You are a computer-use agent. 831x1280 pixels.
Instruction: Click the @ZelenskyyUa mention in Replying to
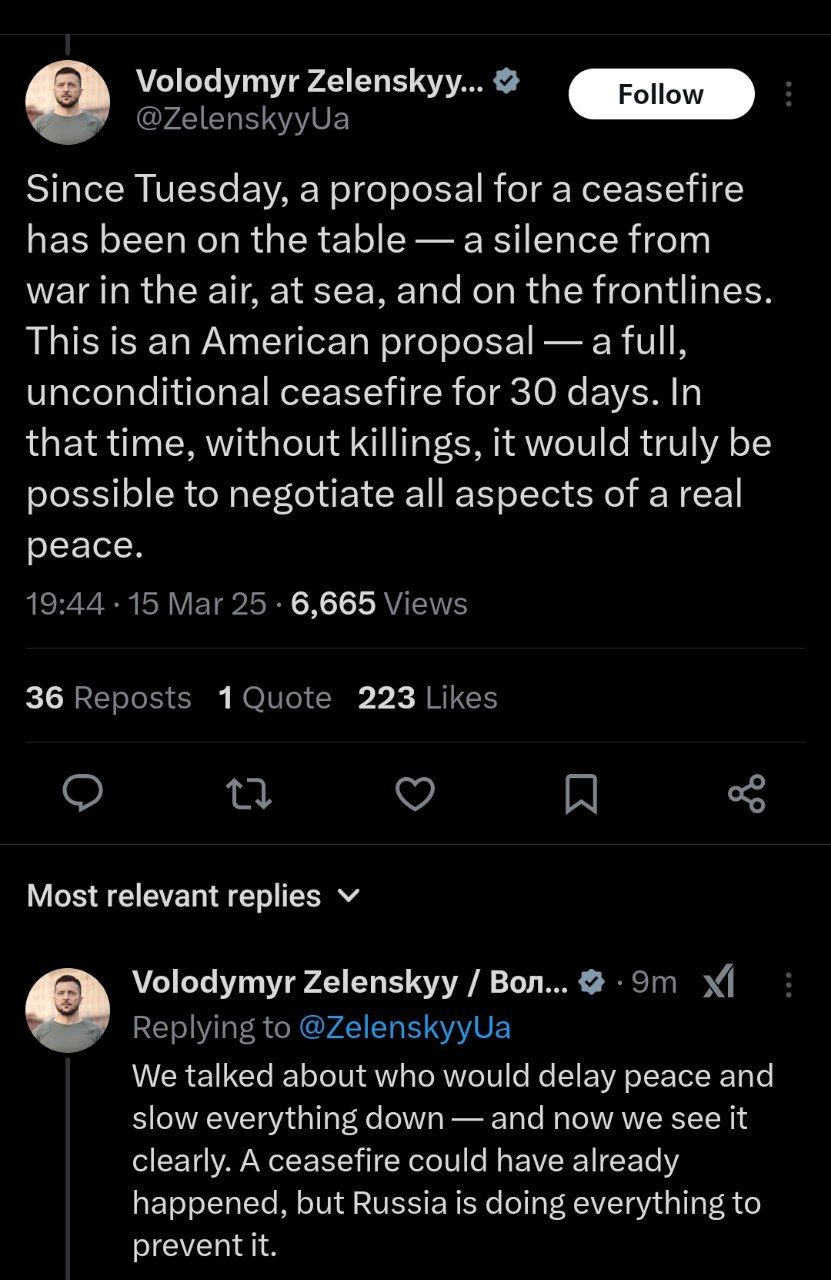404,1027
